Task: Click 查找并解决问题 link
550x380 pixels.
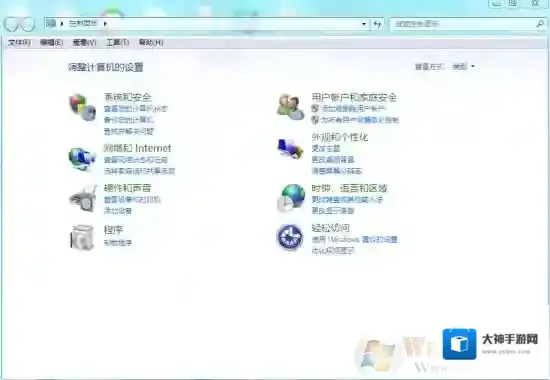Action: 129,132
